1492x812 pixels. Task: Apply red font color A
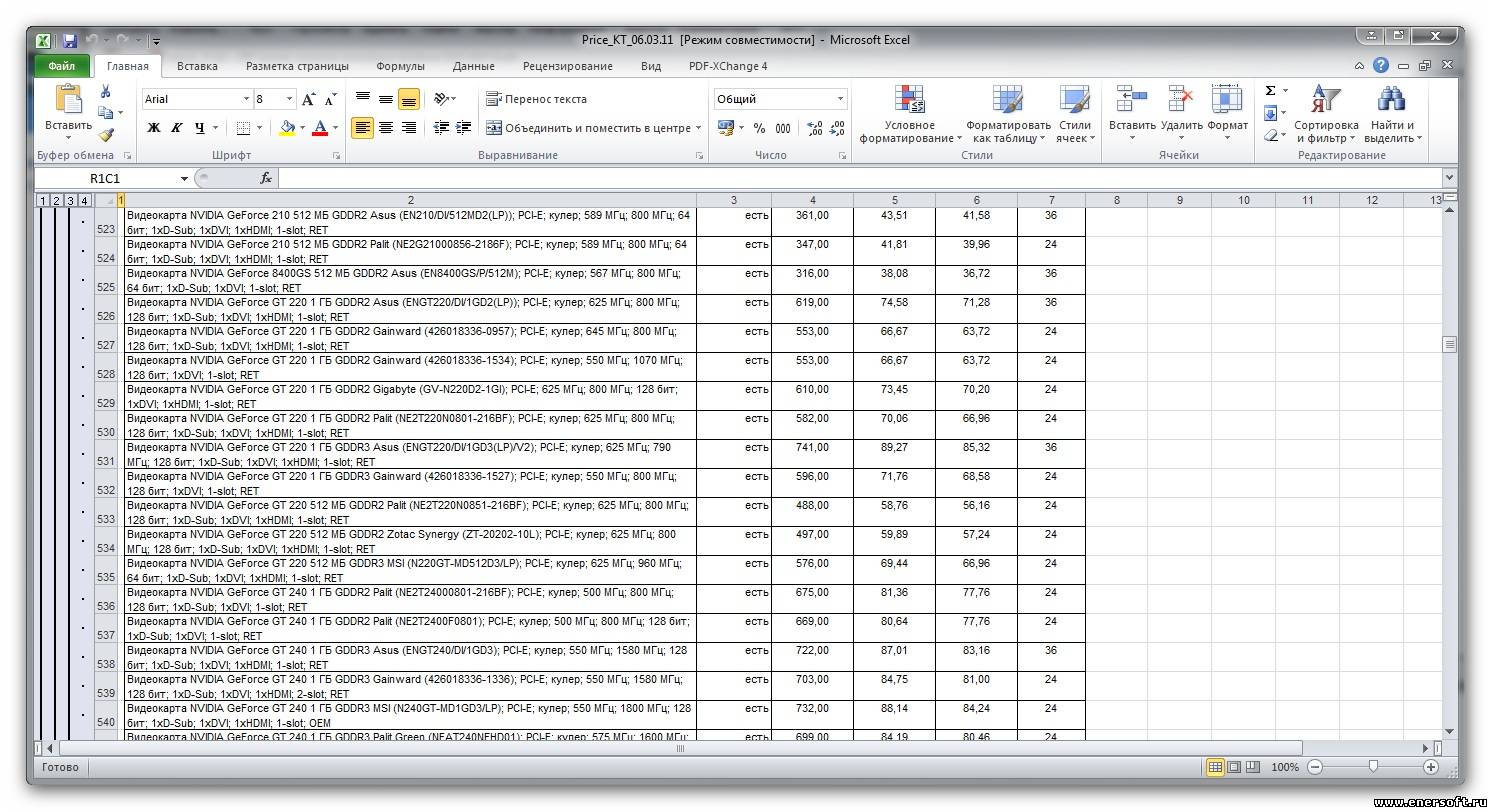pyautogui.click(x=319, y=127)
